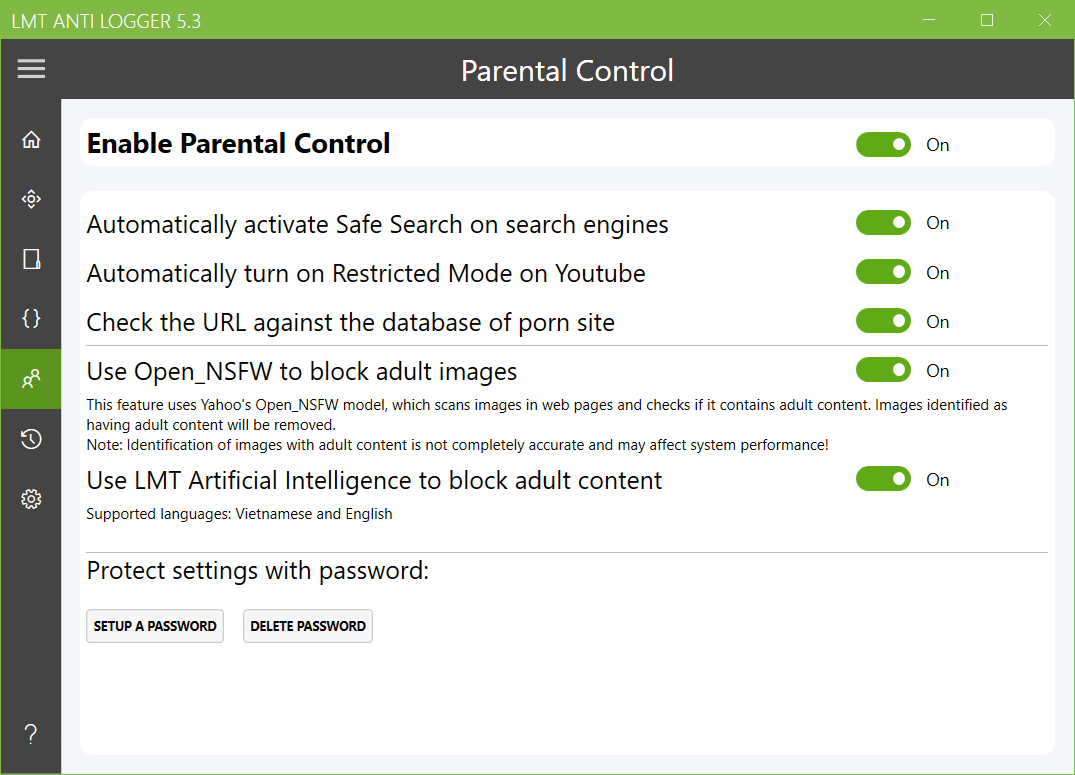Screen dimensions: 1075x775
Task: Open the Settings gear icon
Action: click(31, 499)
